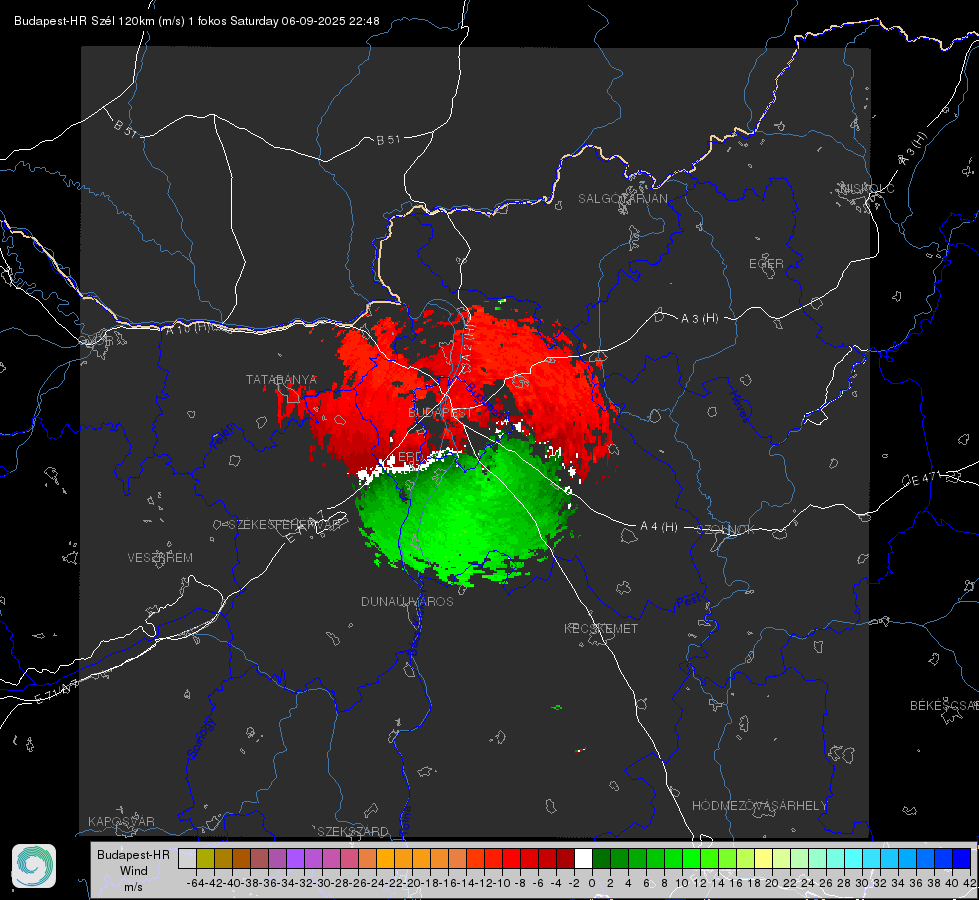Click the ÉRD town label

pyautogui.click(x=410, y=457)
